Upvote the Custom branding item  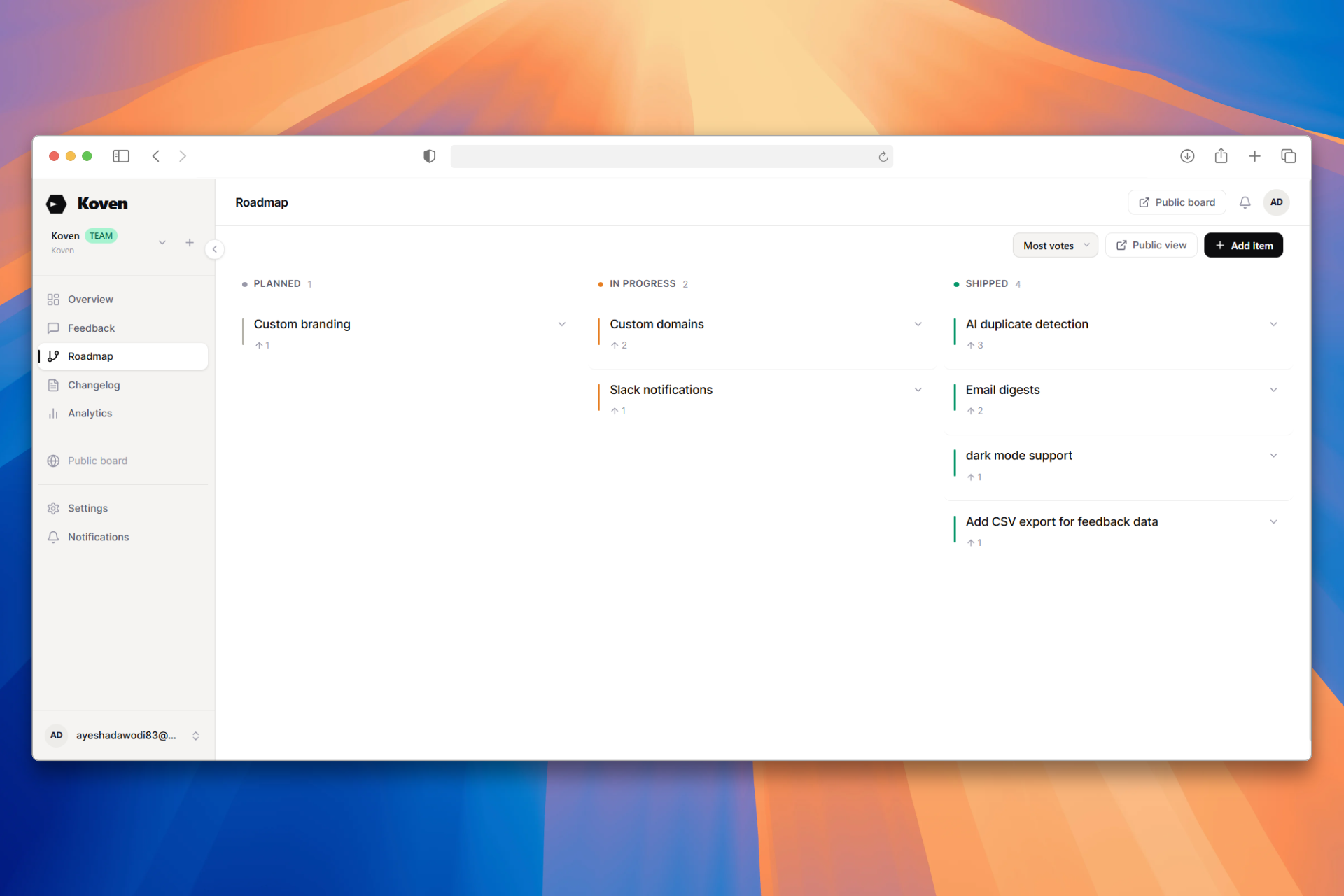[x=262, y=345]
